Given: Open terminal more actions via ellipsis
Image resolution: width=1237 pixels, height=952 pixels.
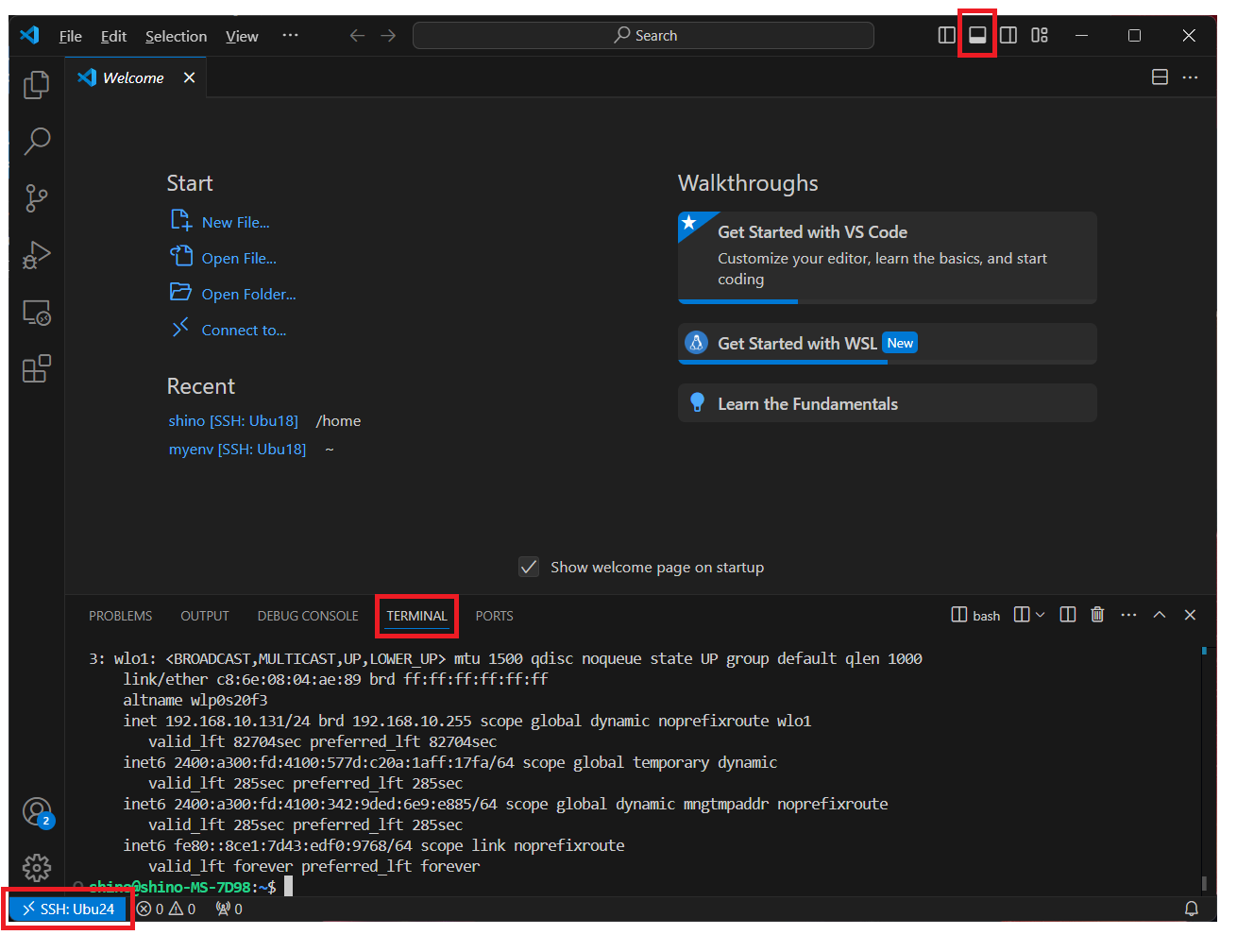Looking at the screenshot, I should coord(1128,615).
